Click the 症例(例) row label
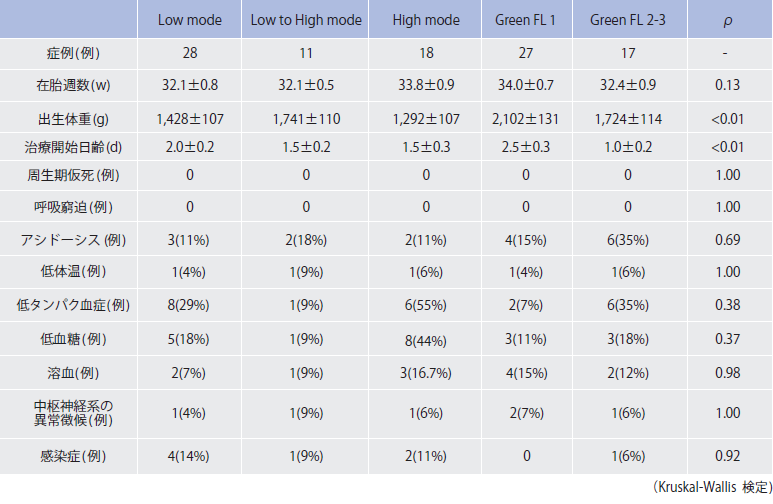Image resolution: width=773 pixels, height=504 pixels. pyautogui.click(x=65, y=52)
